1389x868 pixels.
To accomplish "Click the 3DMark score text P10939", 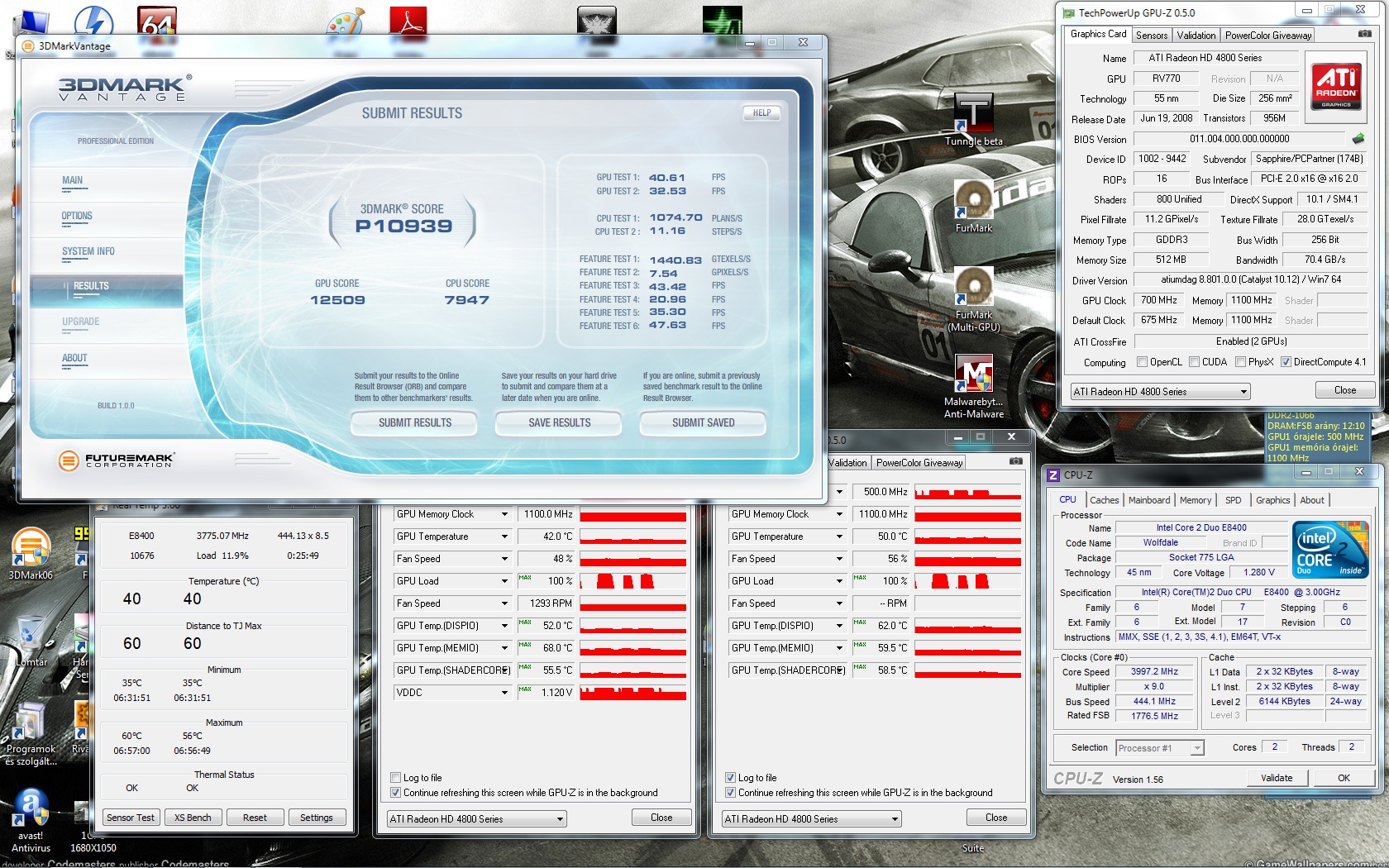I will coord(403,227).
